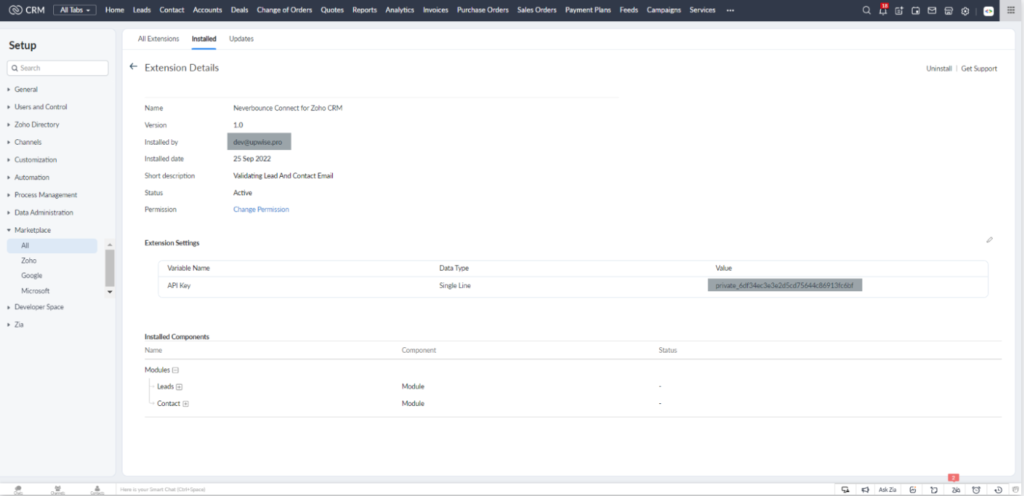
Task: Open the marketplace store icon in header
Action: (949, 10)
